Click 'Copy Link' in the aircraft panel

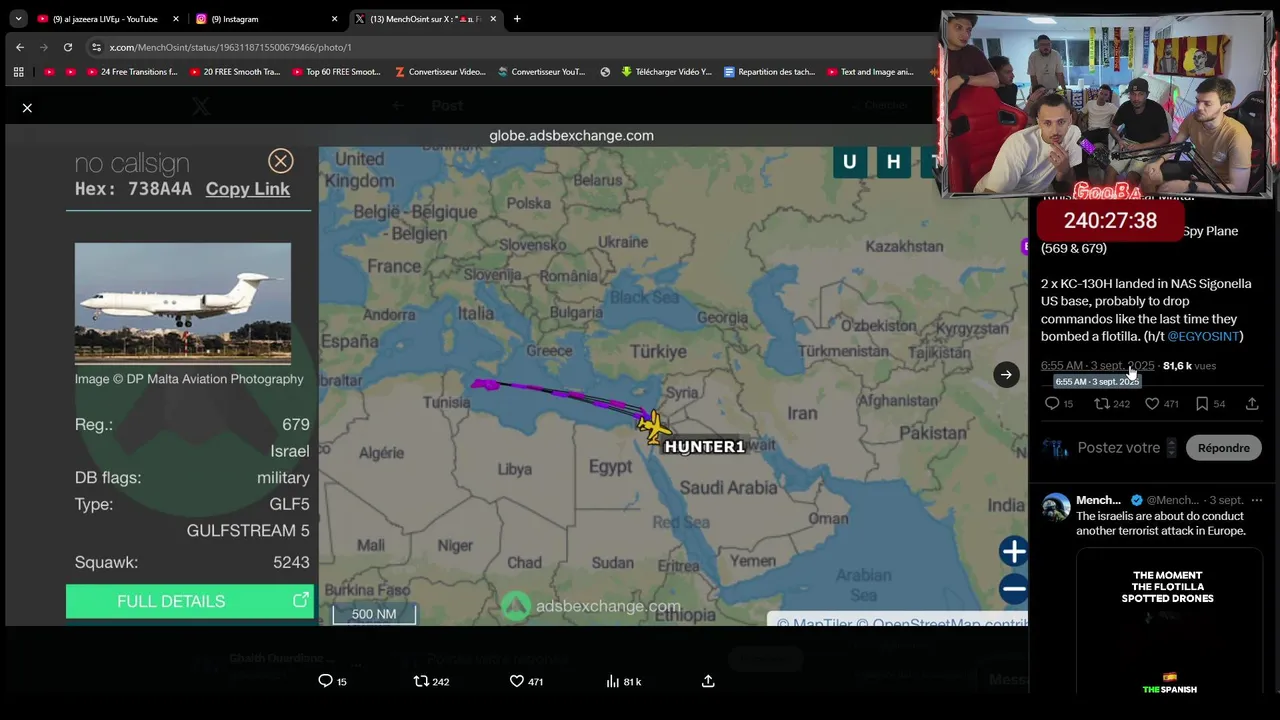(x=247, y=189)
